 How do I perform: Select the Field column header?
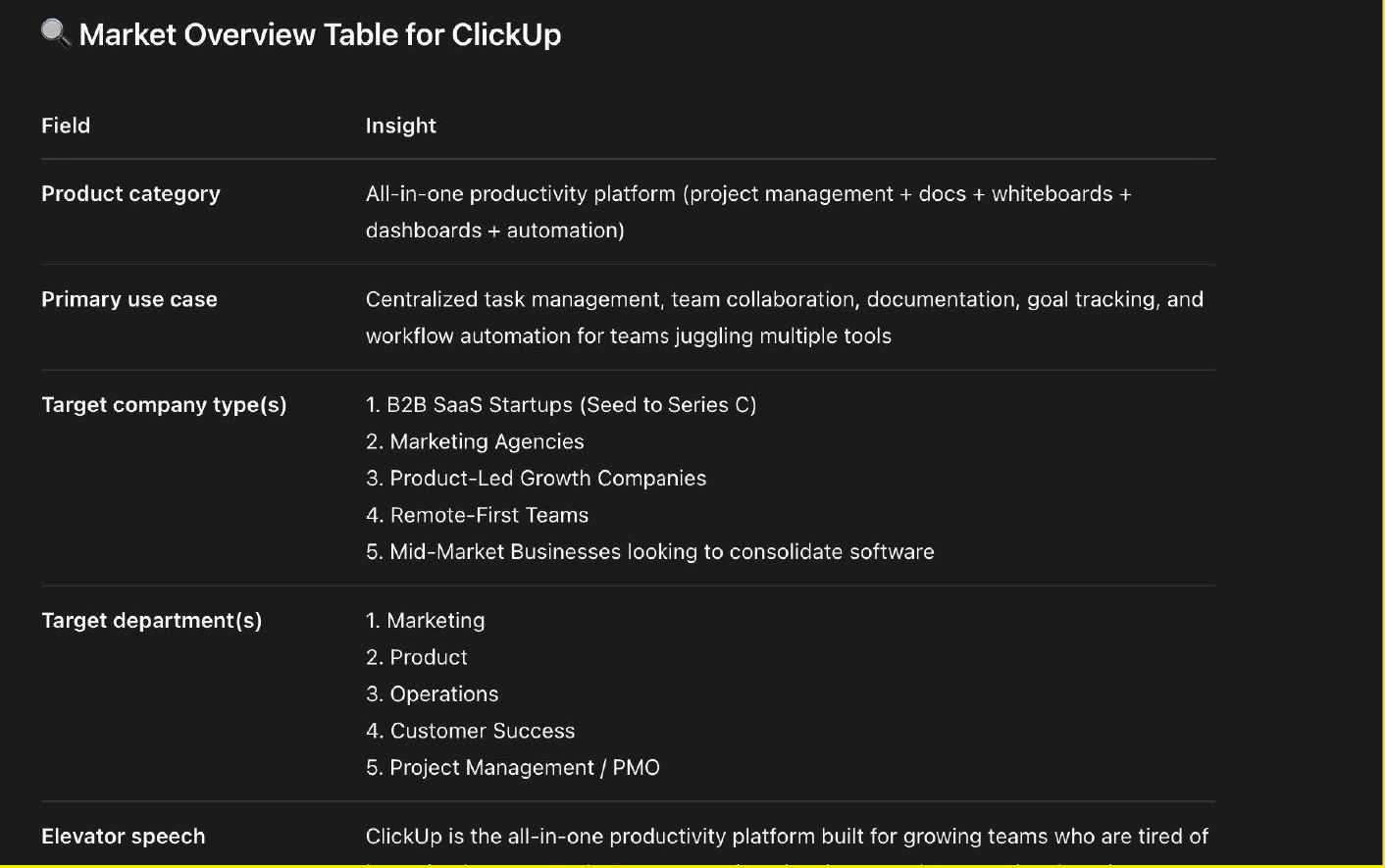(x=66, y=126)
